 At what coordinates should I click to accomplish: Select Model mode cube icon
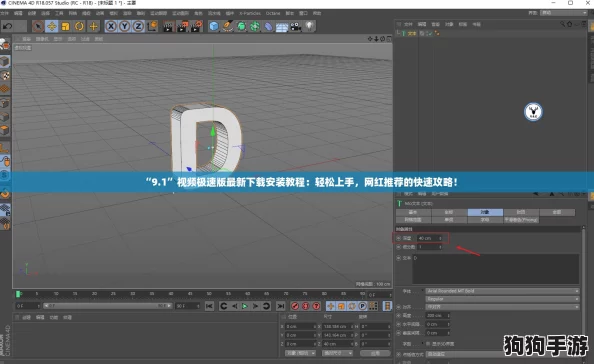[5, 61]
